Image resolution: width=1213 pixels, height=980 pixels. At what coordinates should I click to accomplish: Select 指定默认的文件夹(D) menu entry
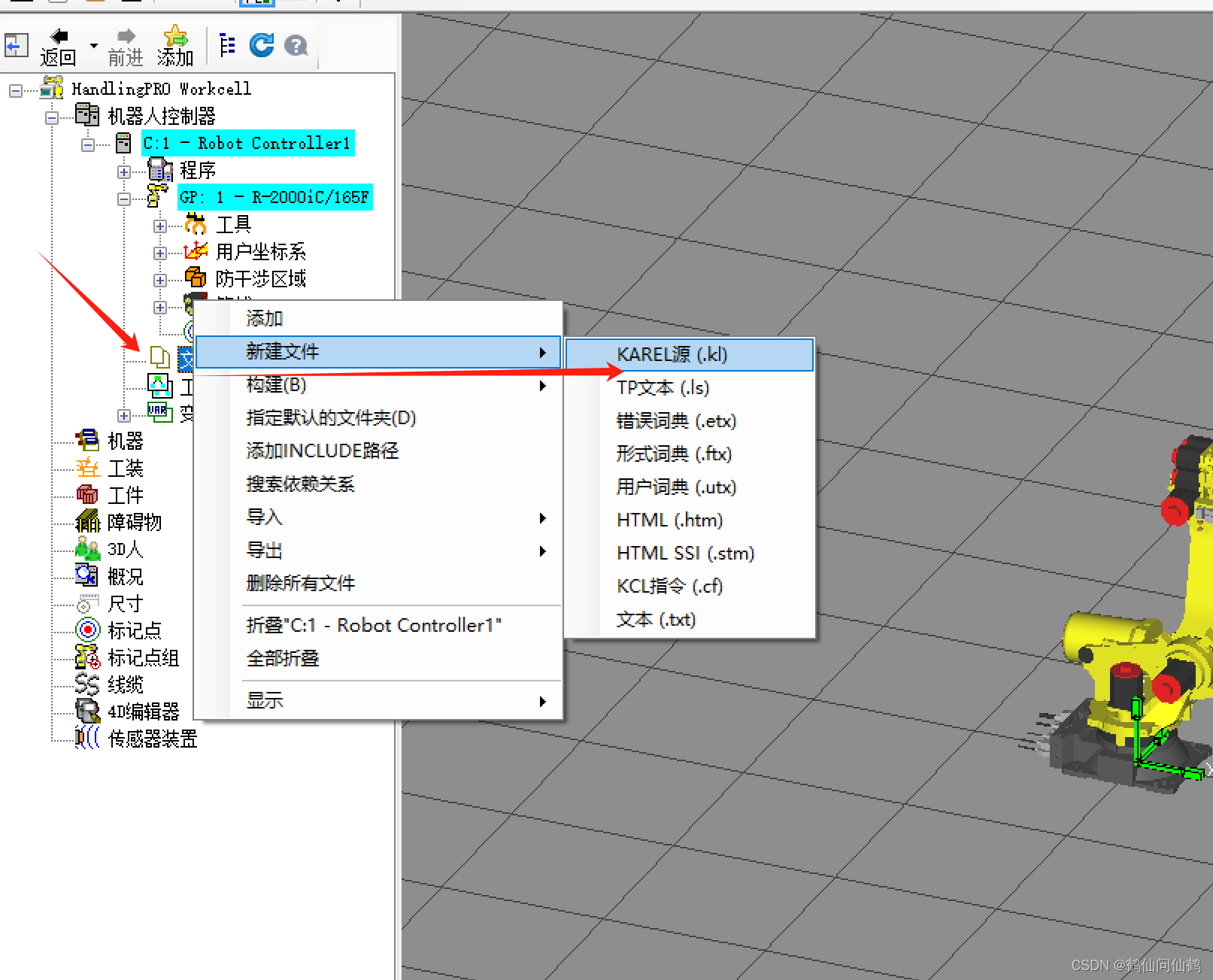click(x=378, y=418)
